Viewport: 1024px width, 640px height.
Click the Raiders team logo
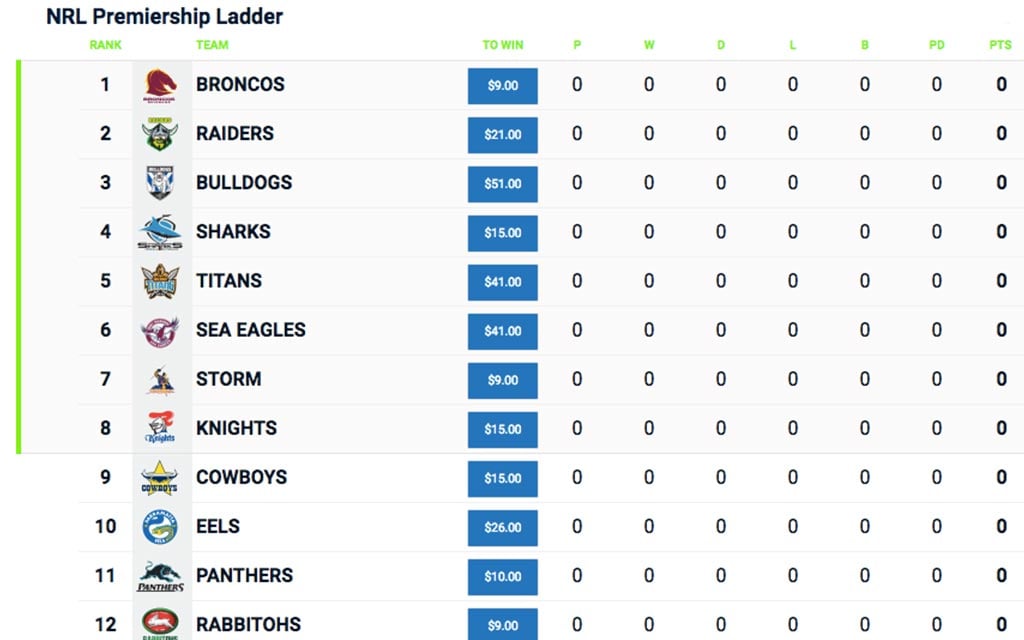160,134
